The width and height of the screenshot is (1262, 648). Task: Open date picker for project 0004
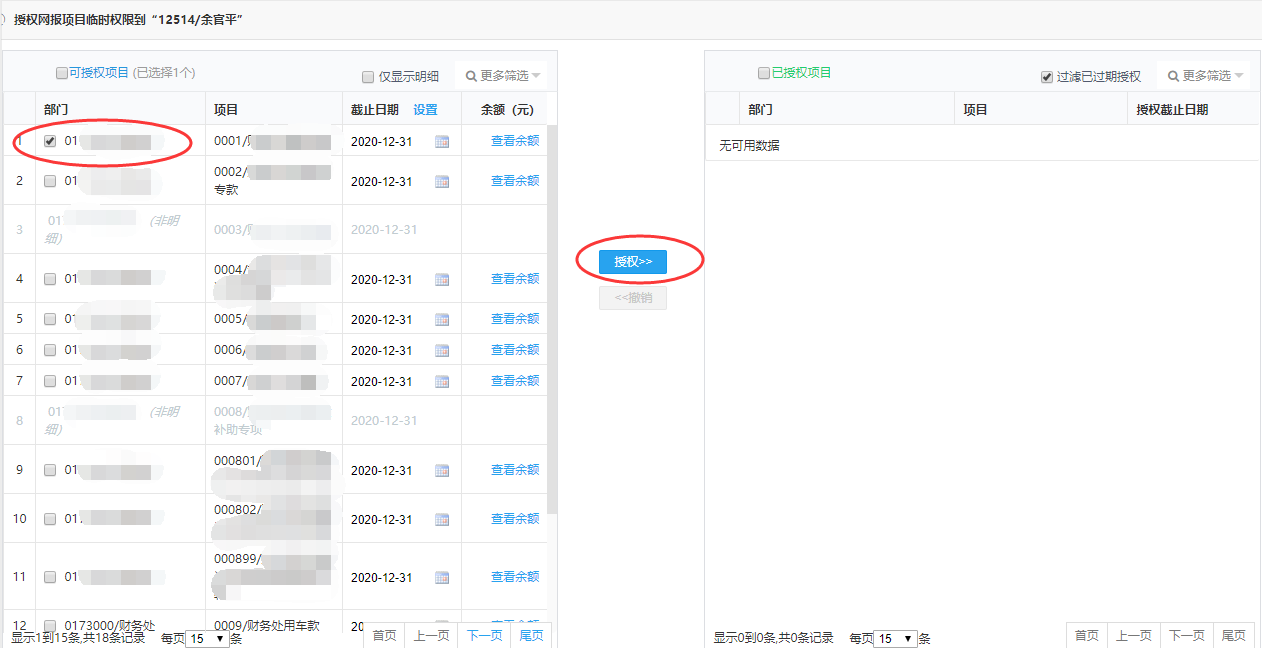coord(442,280)
